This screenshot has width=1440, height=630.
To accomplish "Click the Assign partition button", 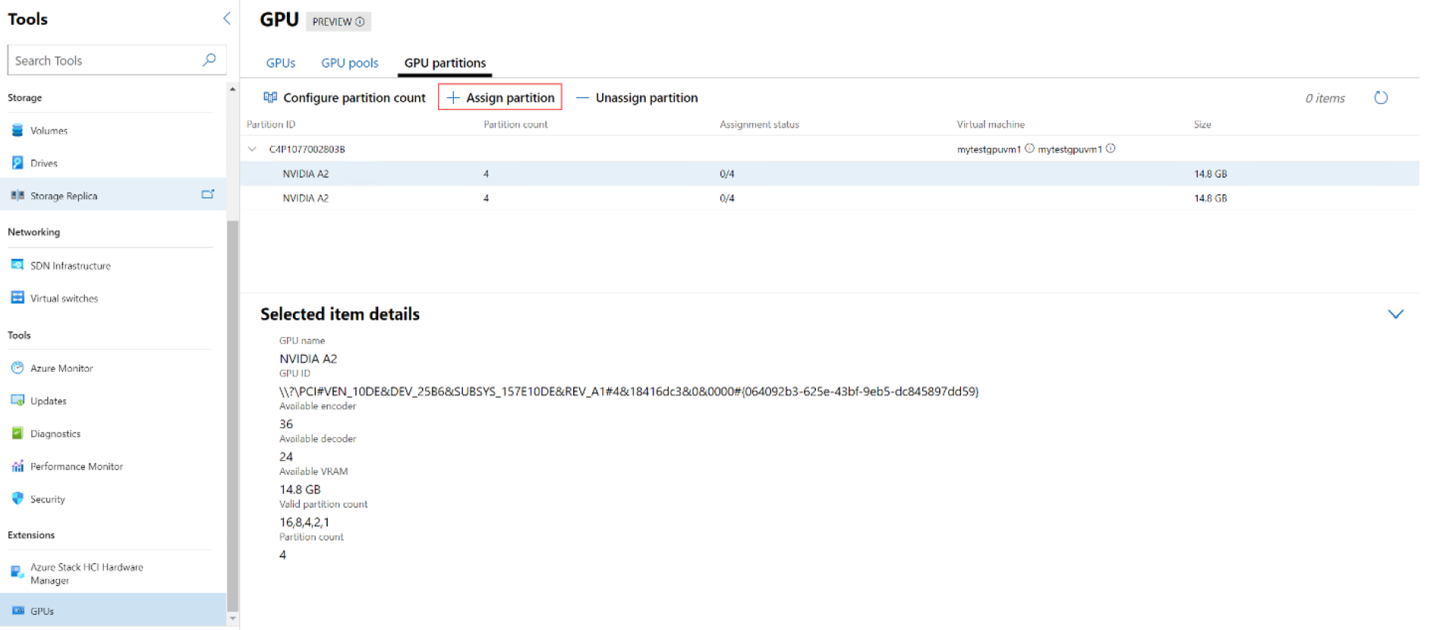I will [500, 98].
